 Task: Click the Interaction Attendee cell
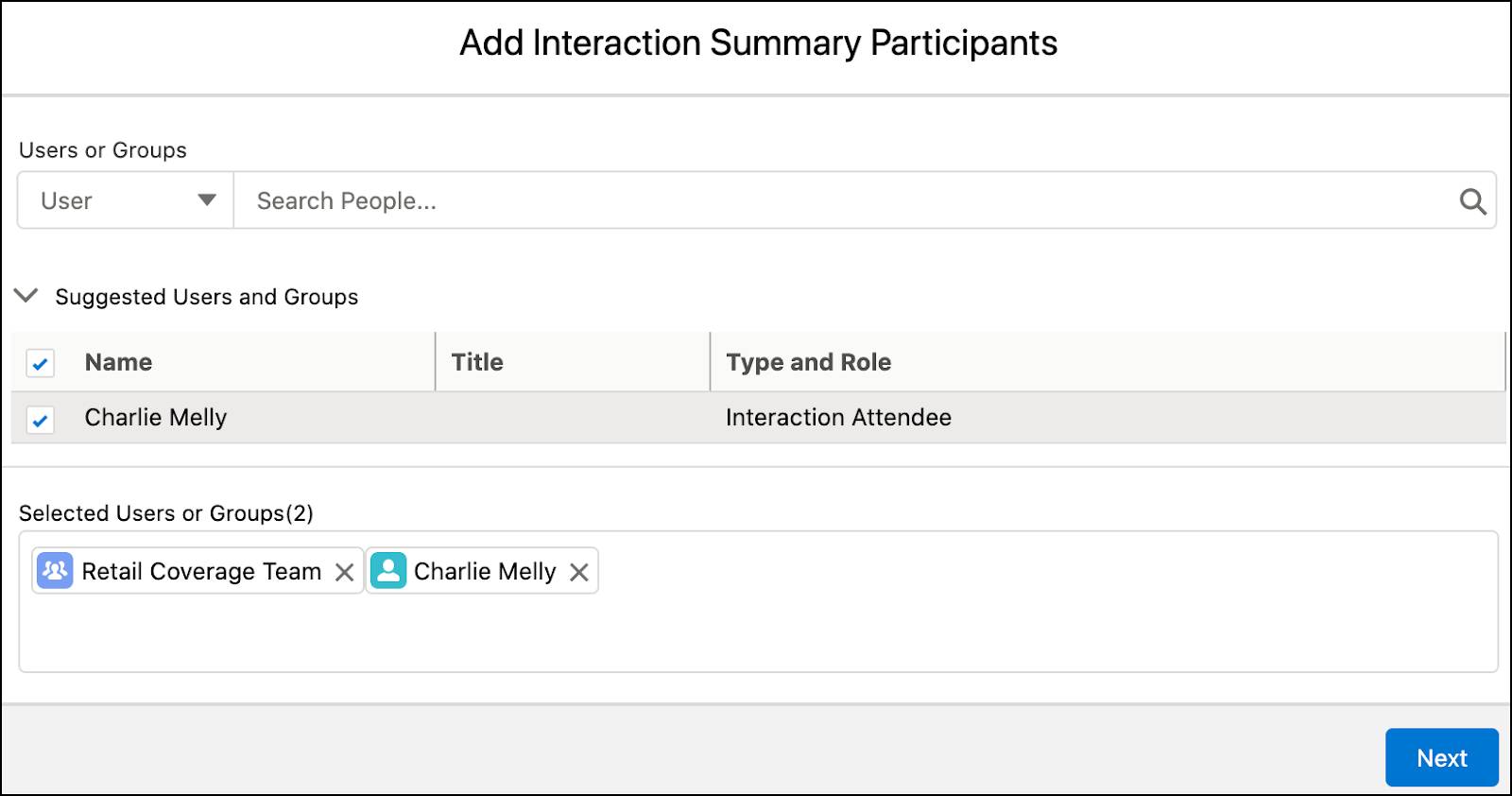point(838,418)
